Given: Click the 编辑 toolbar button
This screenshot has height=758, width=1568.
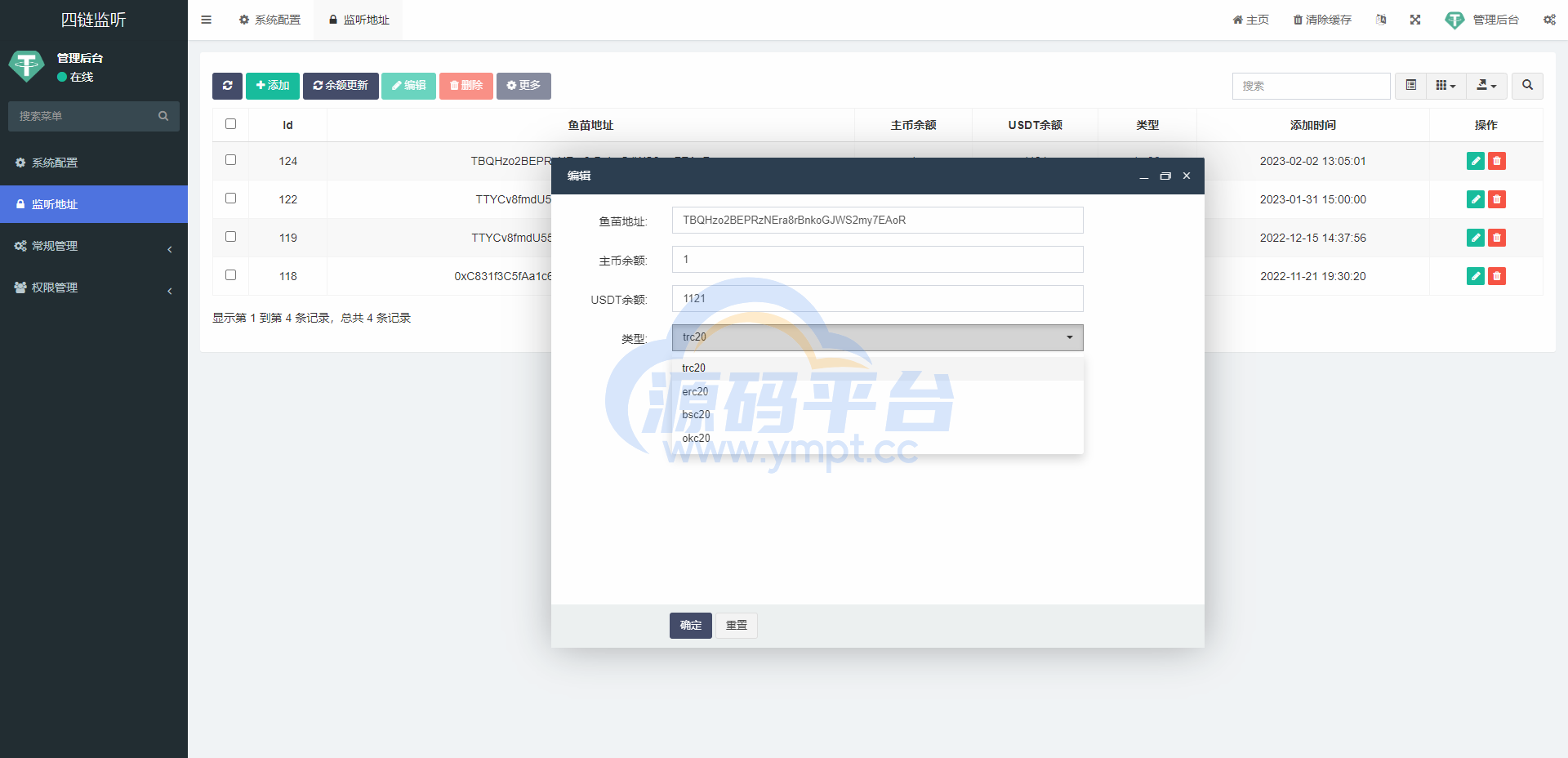Looking at the screenshot, I should coord(408,86).
